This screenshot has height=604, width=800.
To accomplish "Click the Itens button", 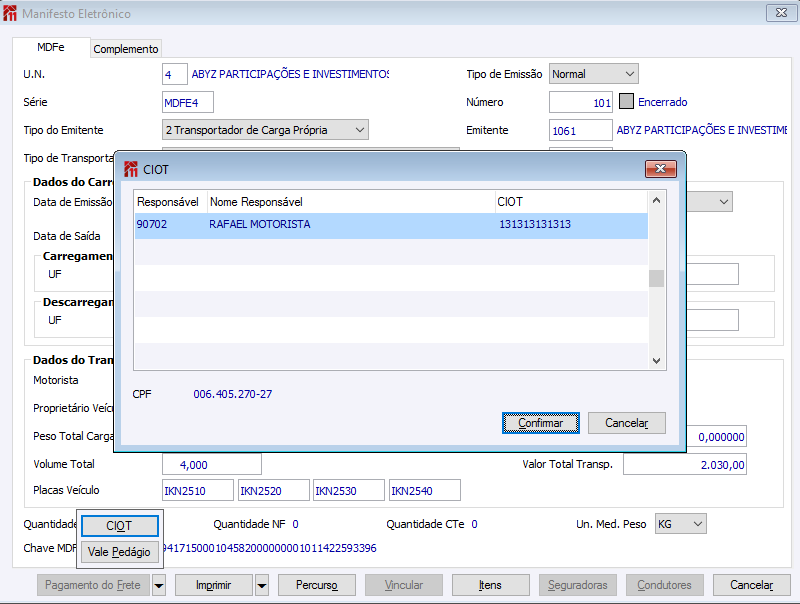I will click(x=490, y=585).
